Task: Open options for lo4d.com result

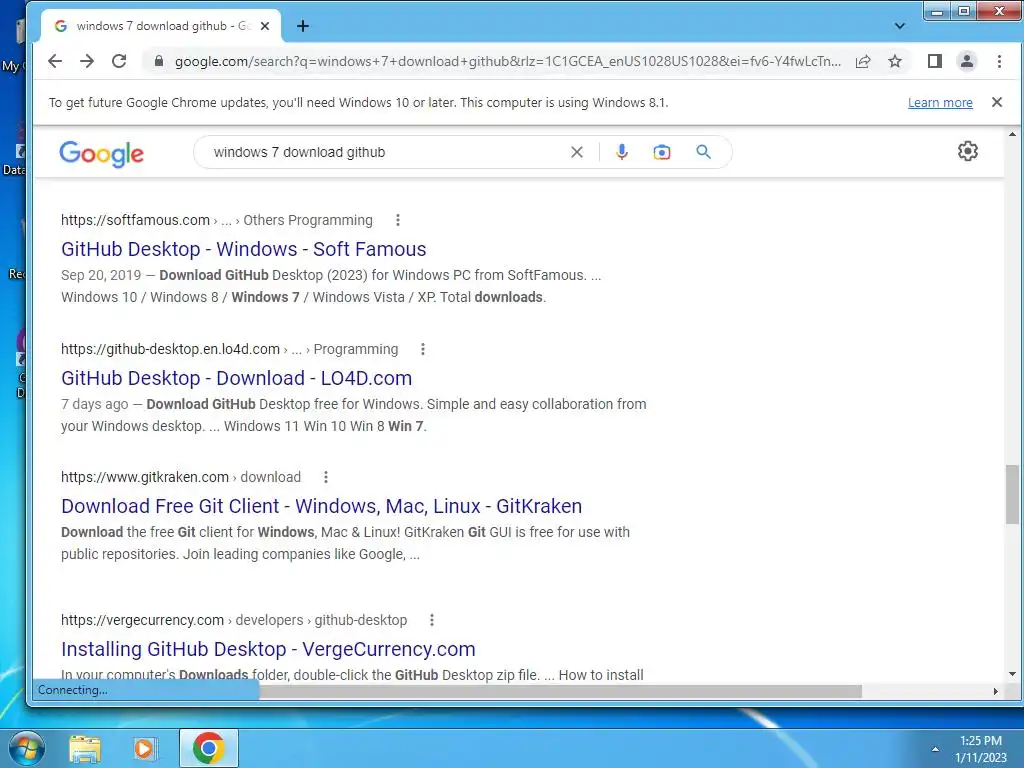Action: 423,349
